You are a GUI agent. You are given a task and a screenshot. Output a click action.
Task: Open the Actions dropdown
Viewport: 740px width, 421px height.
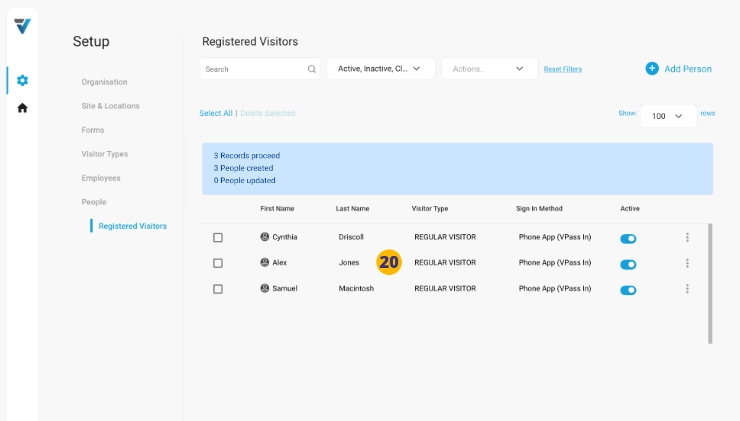(489, 69)
